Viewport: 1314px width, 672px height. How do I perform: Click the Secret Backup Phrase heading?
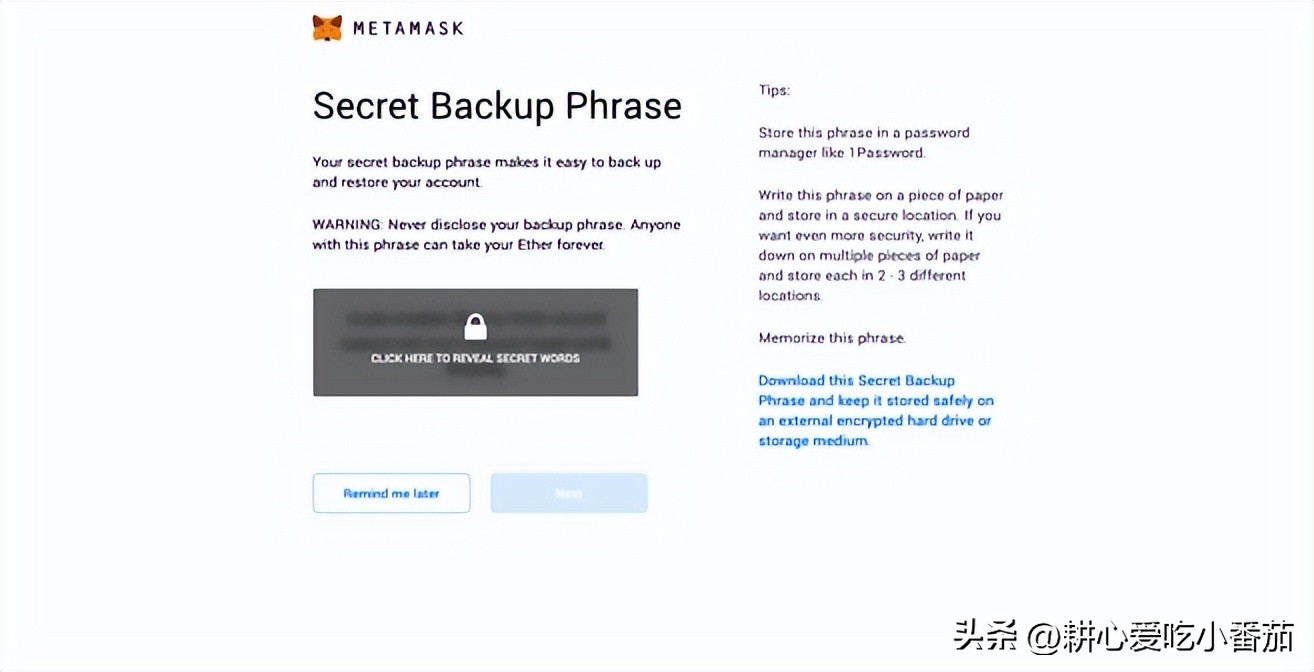click(497, 106)
